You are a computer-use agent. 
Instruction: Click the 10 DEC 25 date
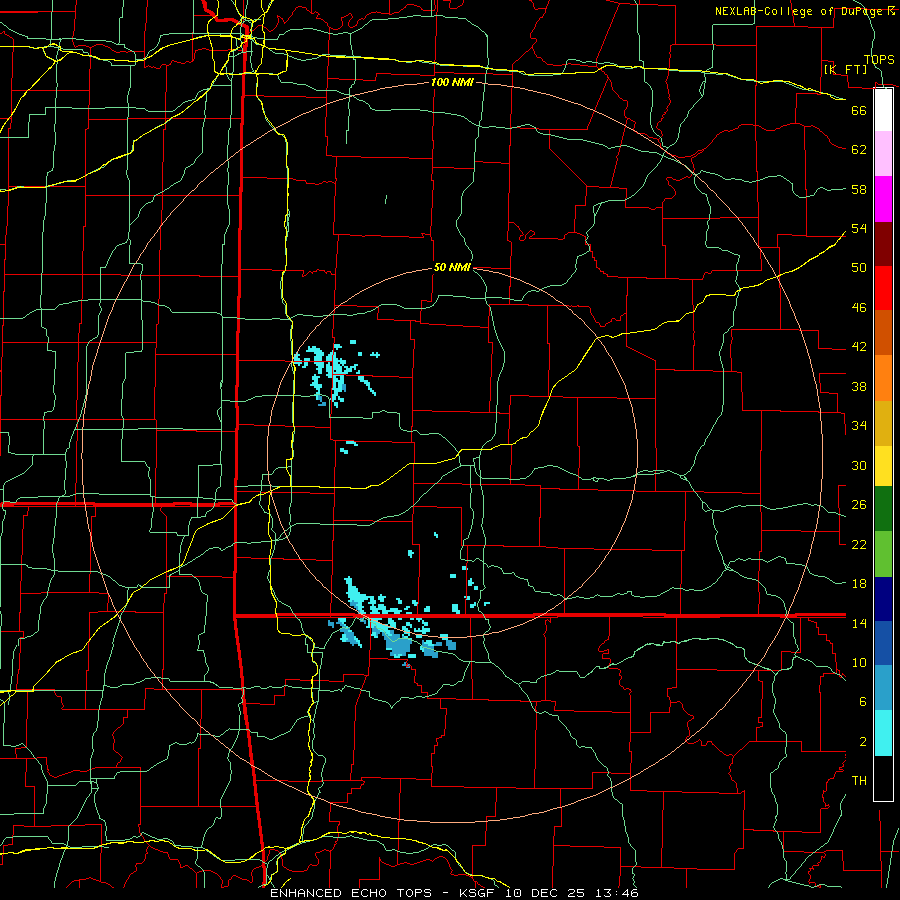(x=545, y=893)
